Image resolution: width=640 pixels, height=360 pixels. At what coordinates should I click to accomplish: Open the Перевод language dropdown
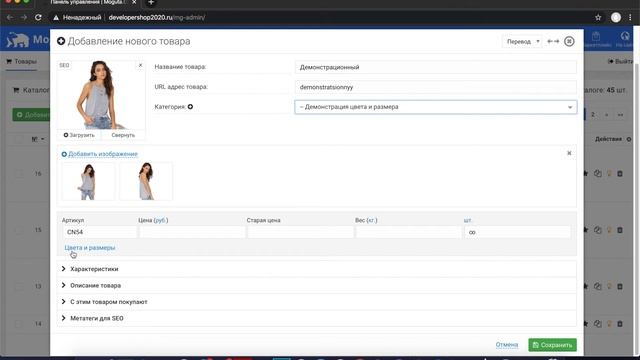(522, 41)
